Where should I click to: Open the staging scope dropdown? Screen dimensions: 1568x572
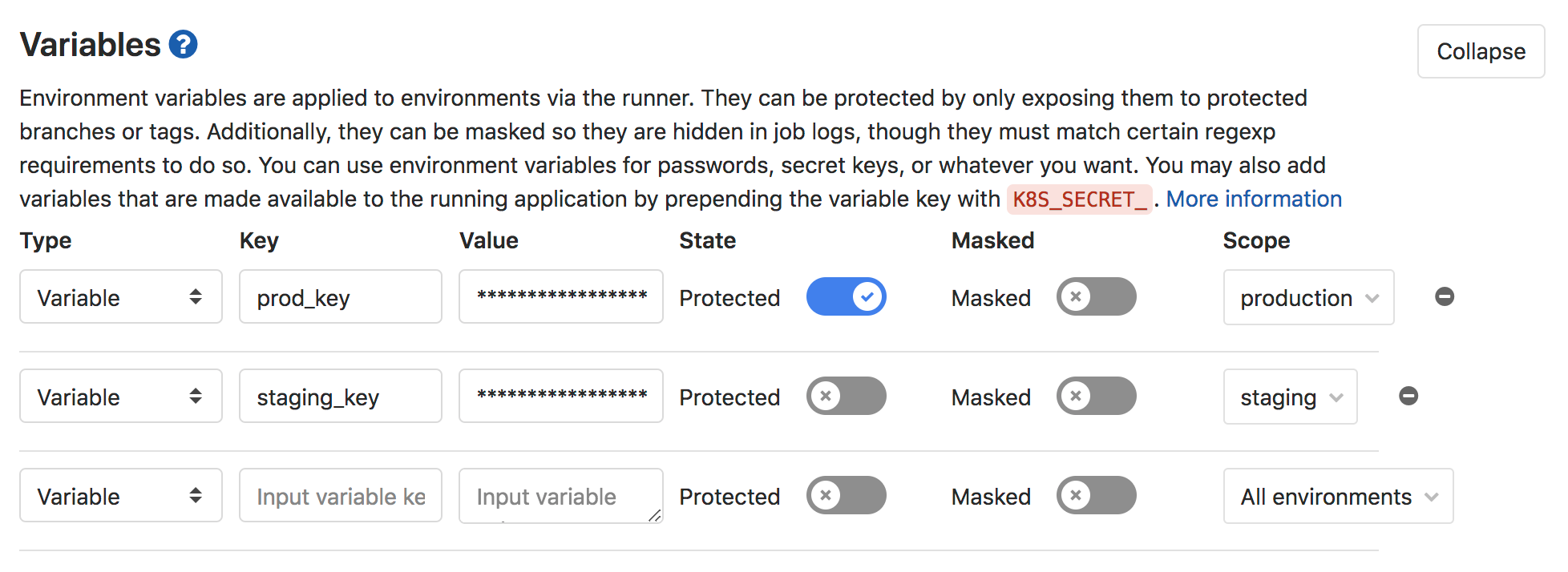[x=1289, y=396]
